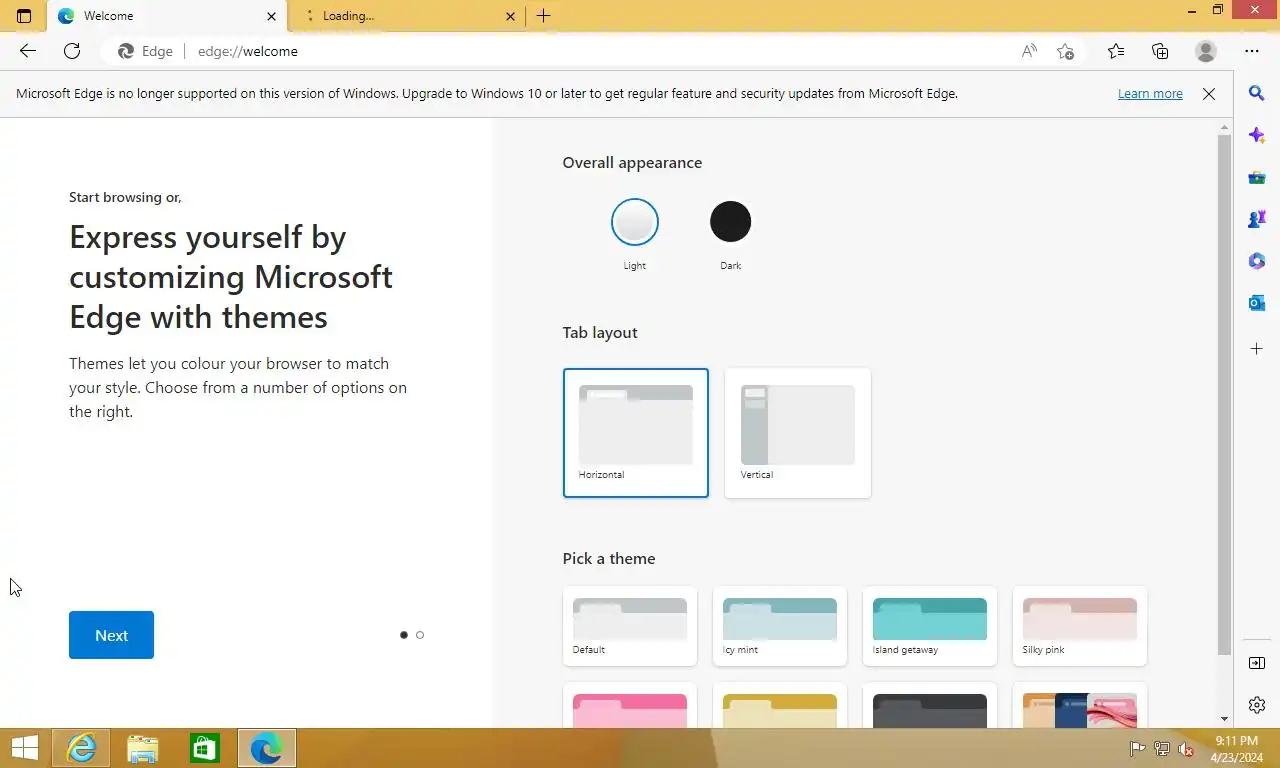The height and width of the screenshot is (768, 1280).
Task: Open a new tab with plus
Action: tap(544, 16)
